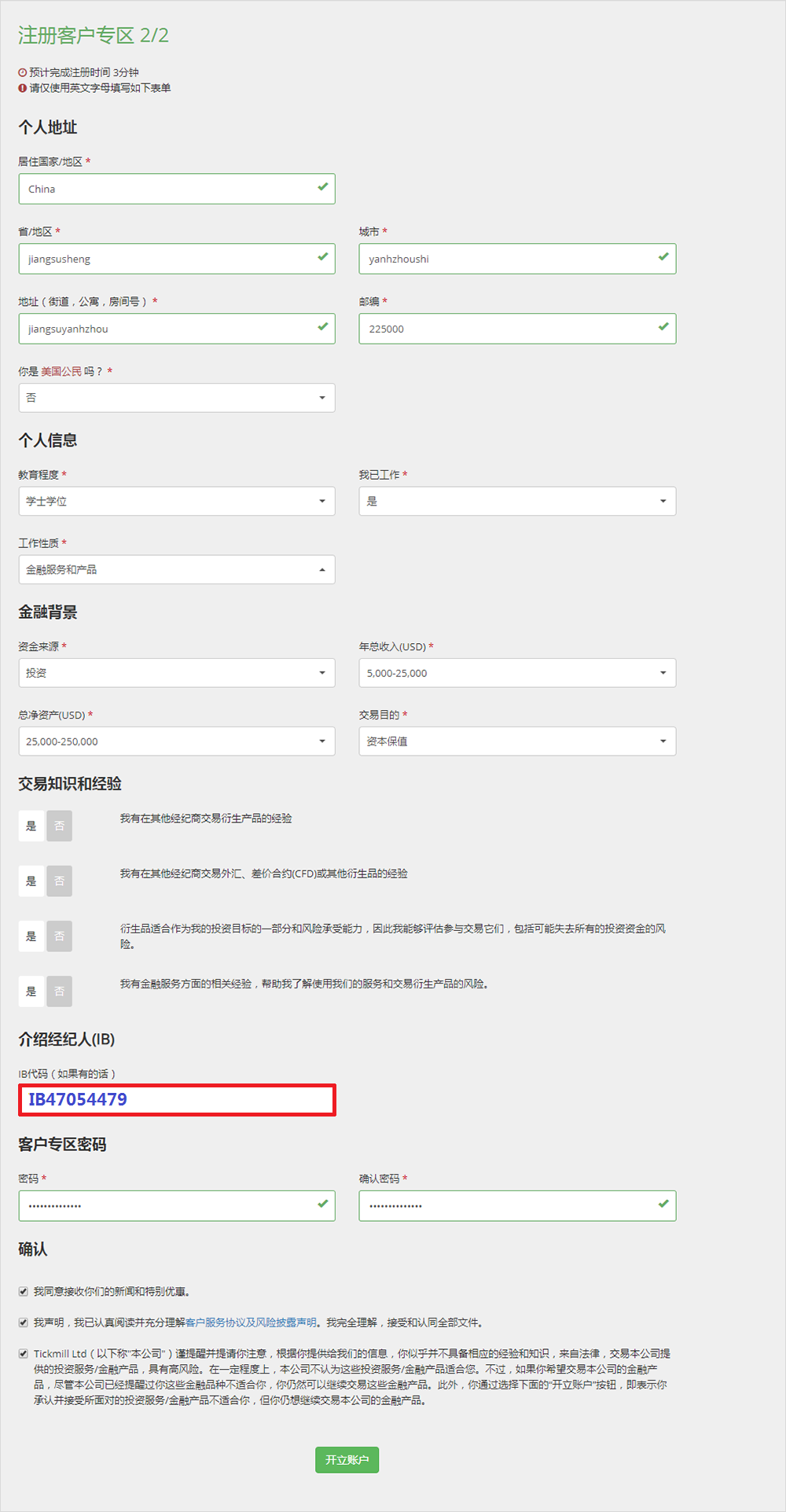Click the clock icon beside estimated registration time
Viewport: 786px width, 1512px height.
(x=23, y=72)
